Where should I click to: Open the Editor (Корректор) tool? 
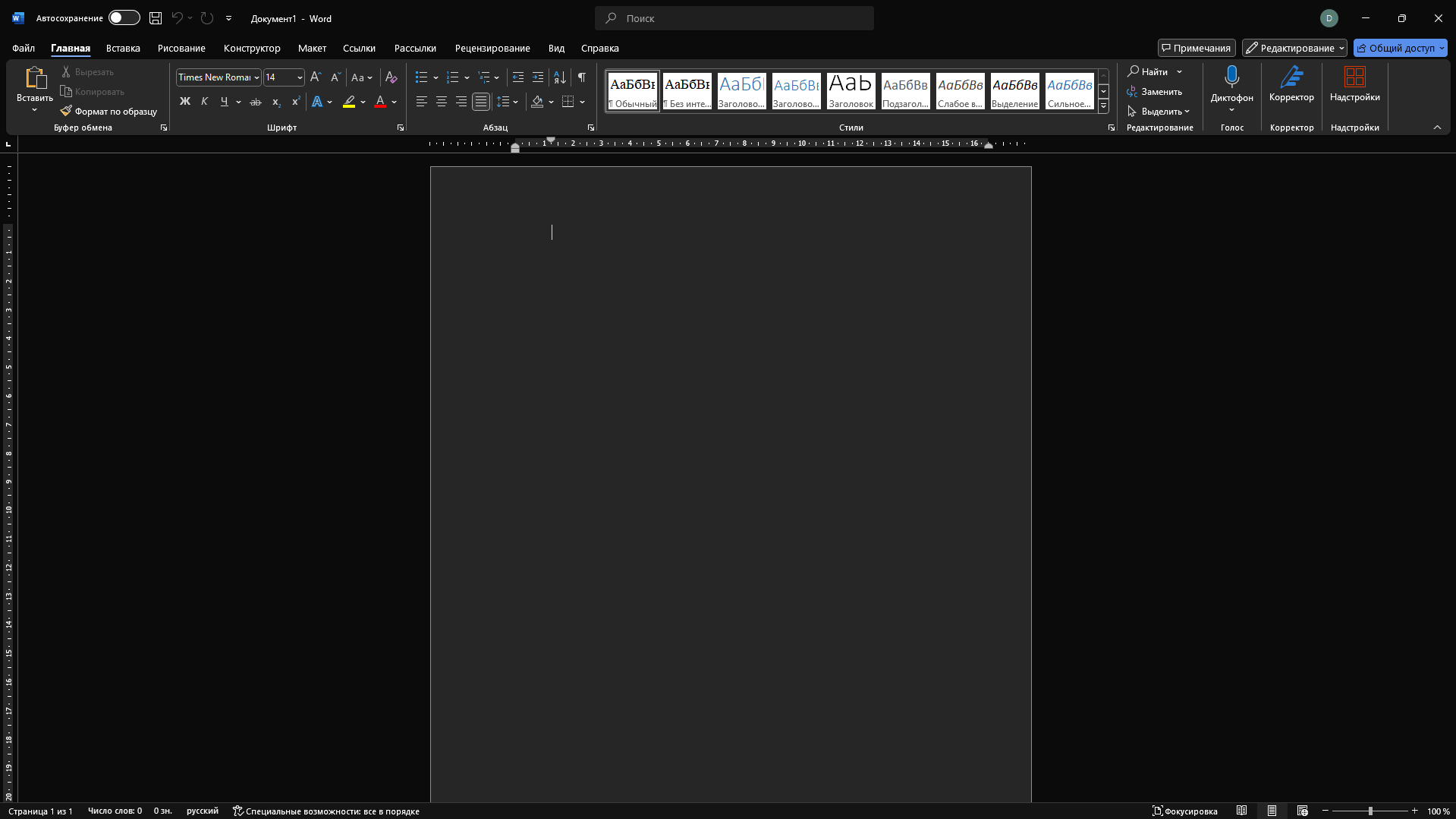1291,83
